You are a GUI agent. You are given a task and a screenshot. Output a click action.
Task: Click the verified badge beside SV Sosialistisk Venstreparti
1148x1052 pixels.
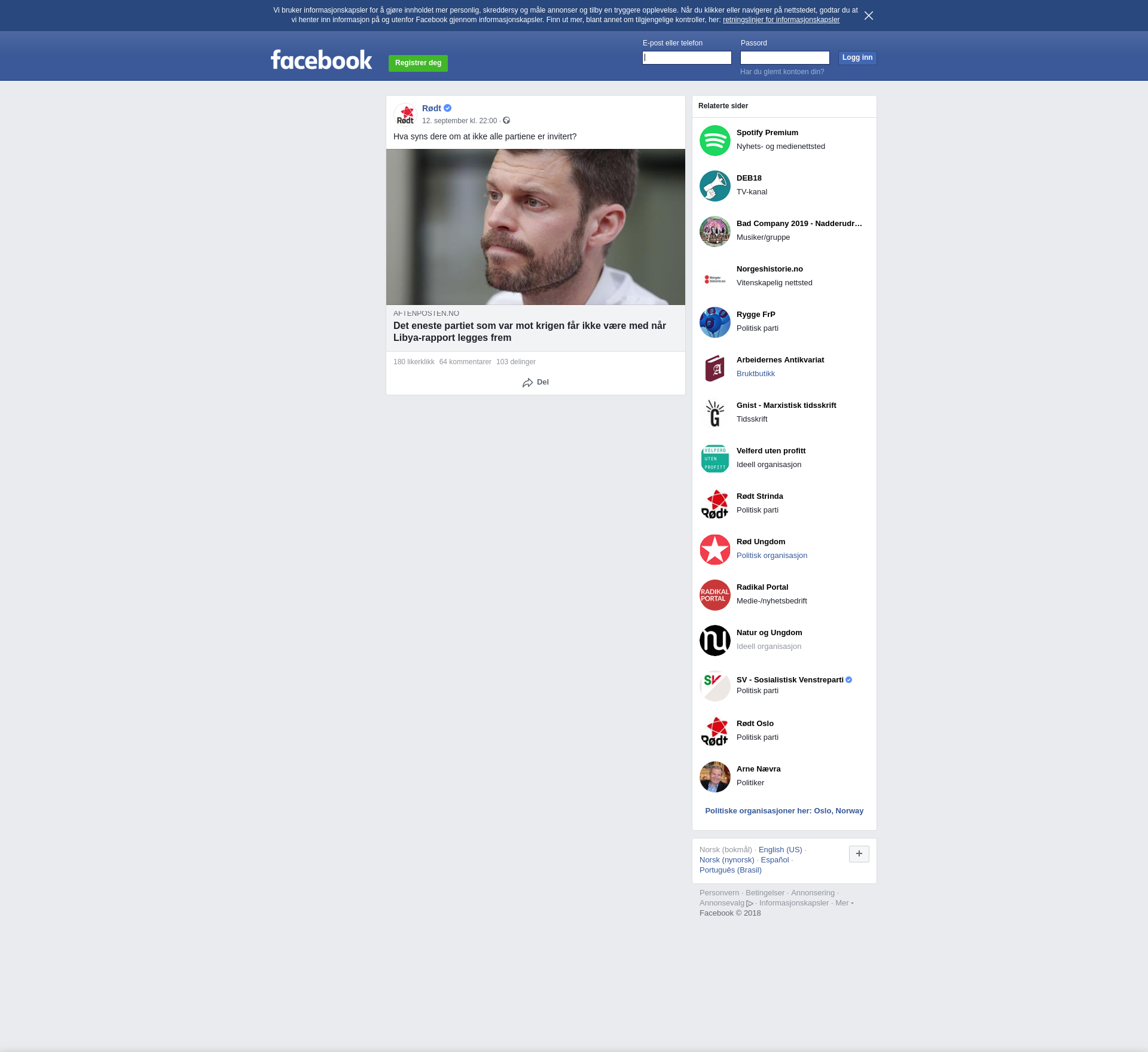coord(849,680)
